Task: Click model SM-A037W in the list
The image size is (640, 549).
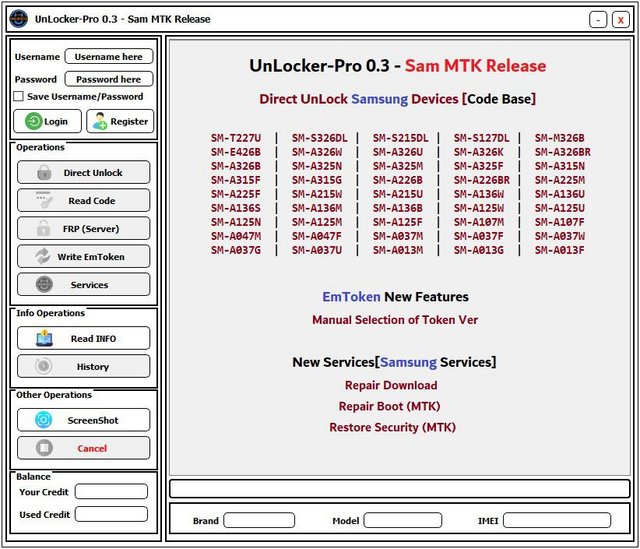Action: 560,236
